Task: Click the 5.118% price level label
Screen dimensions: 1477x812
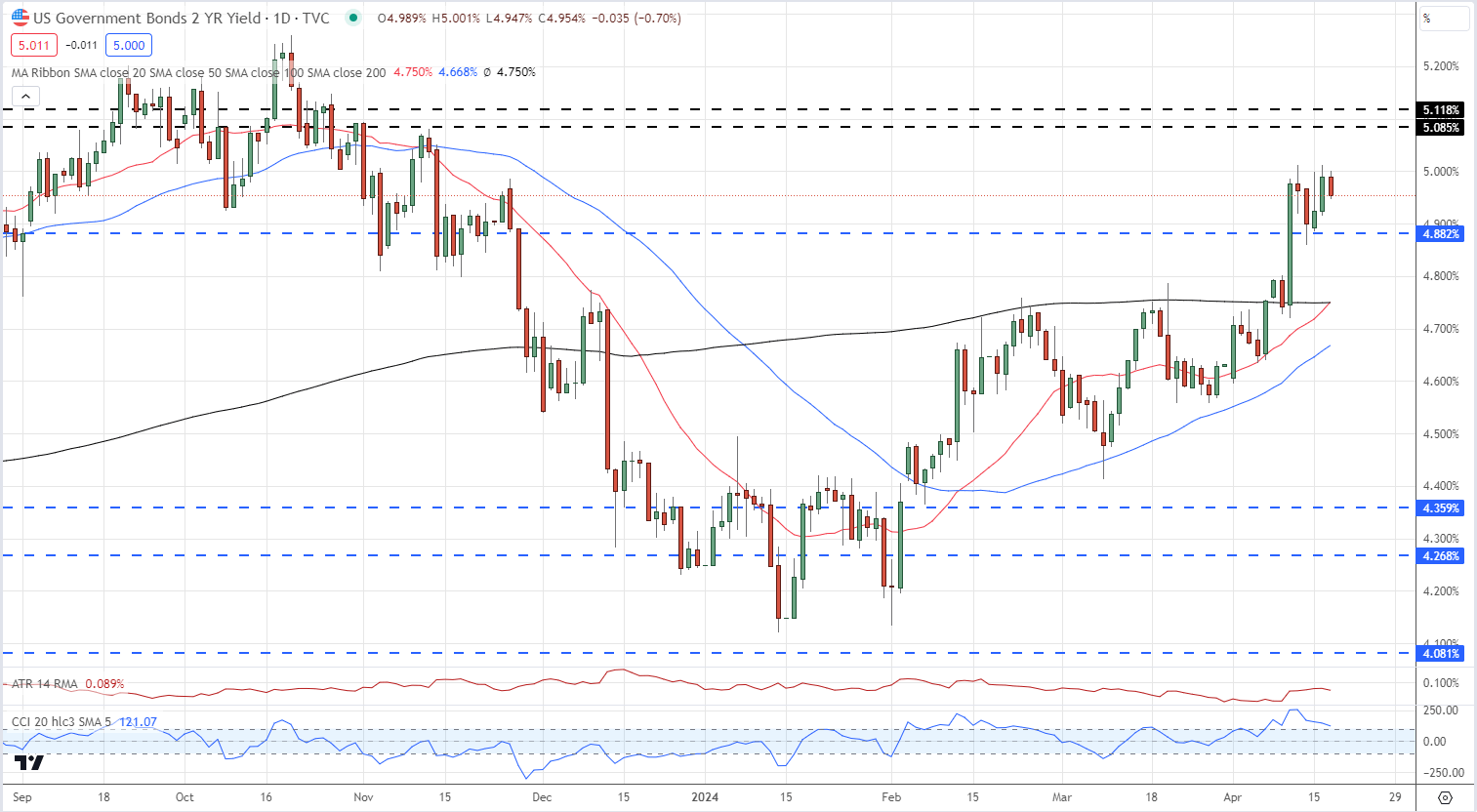Action: 1442,110
